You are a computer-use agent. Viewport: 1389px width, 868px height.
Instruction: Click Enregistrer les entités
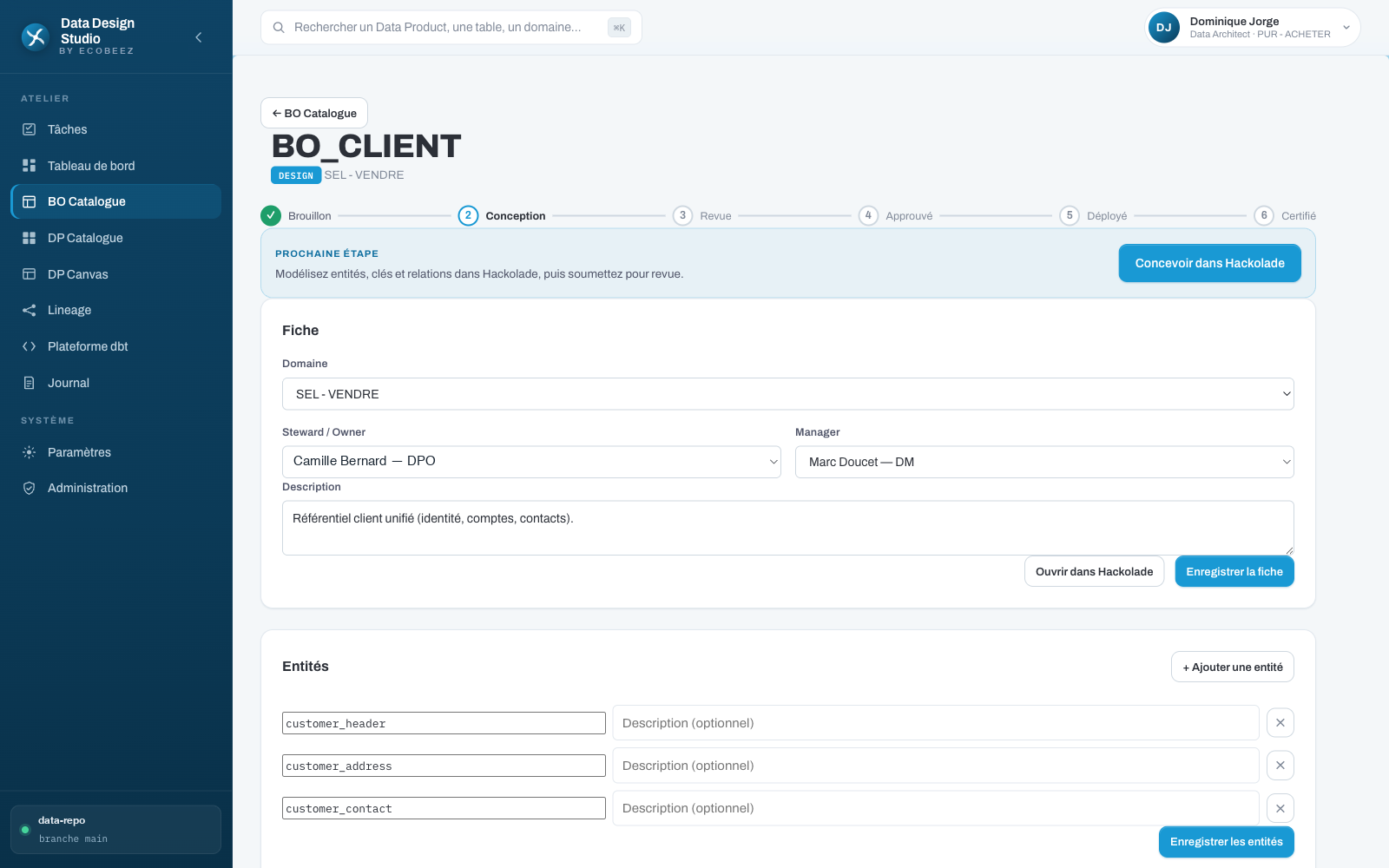(x=1227, y=842)
